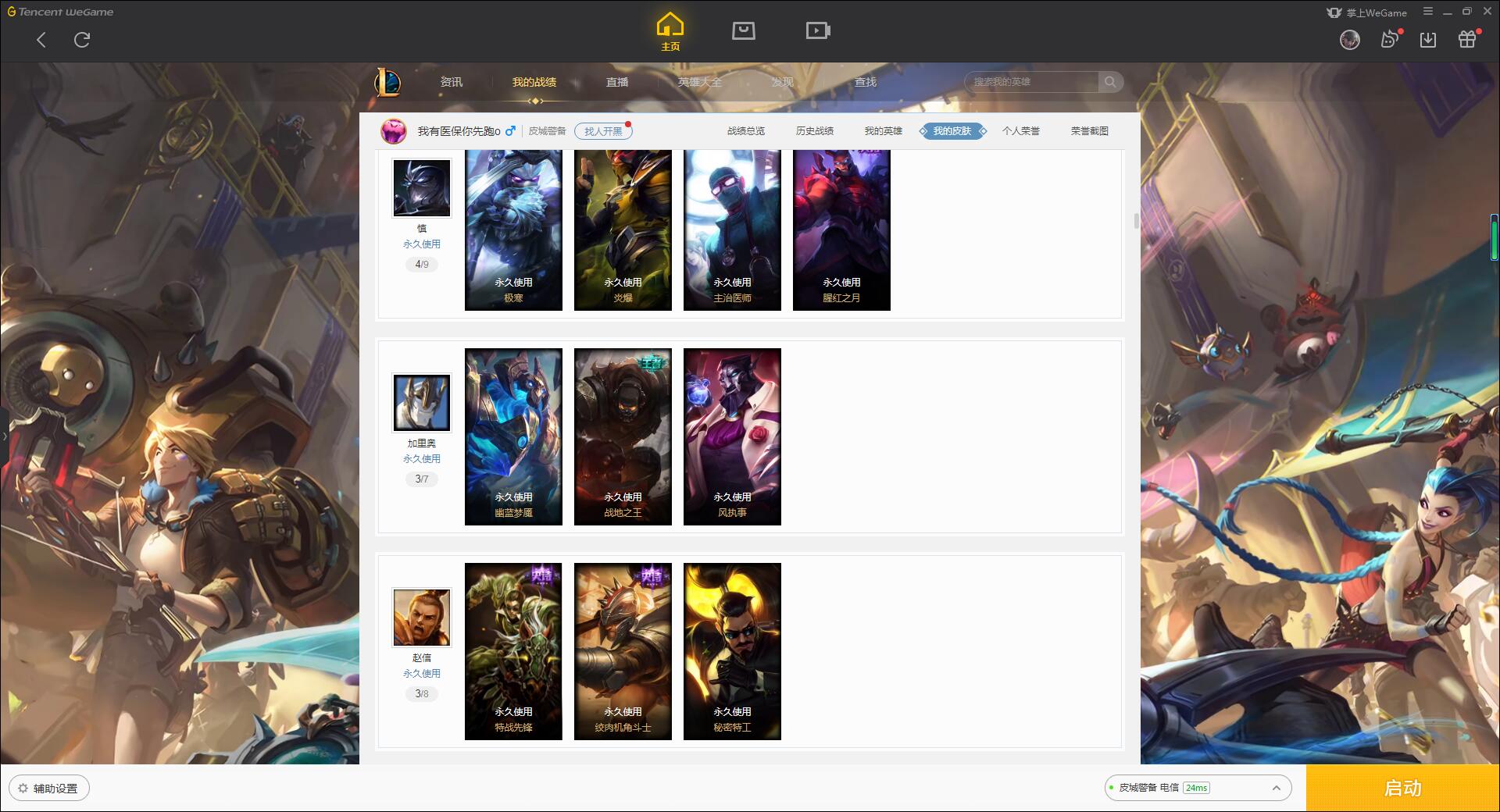1500x812 pixels.
Task: Click the search magnifier button
Action: [1110, 82]
